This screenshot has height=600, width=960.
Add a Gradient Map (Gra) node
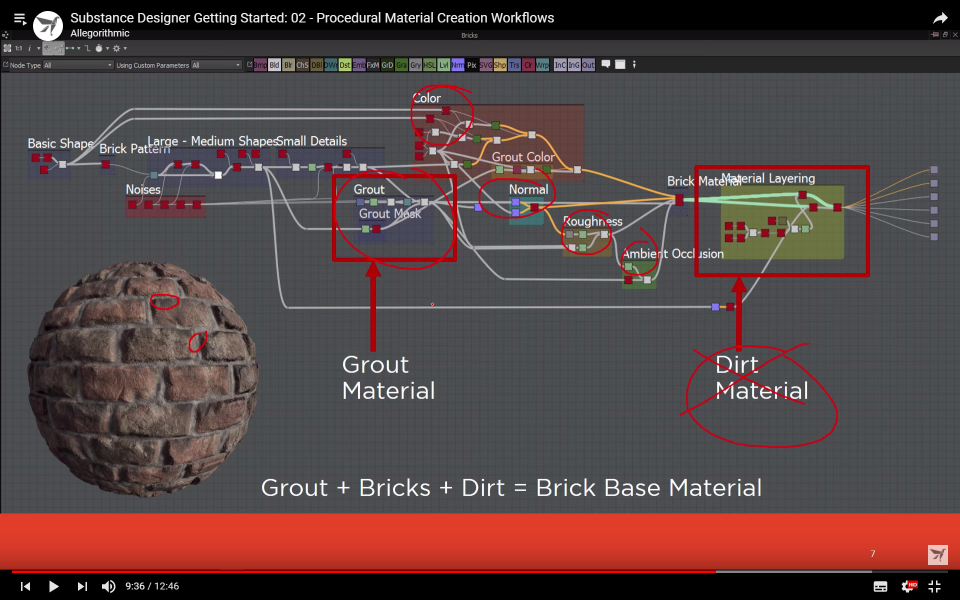point(401,65)
